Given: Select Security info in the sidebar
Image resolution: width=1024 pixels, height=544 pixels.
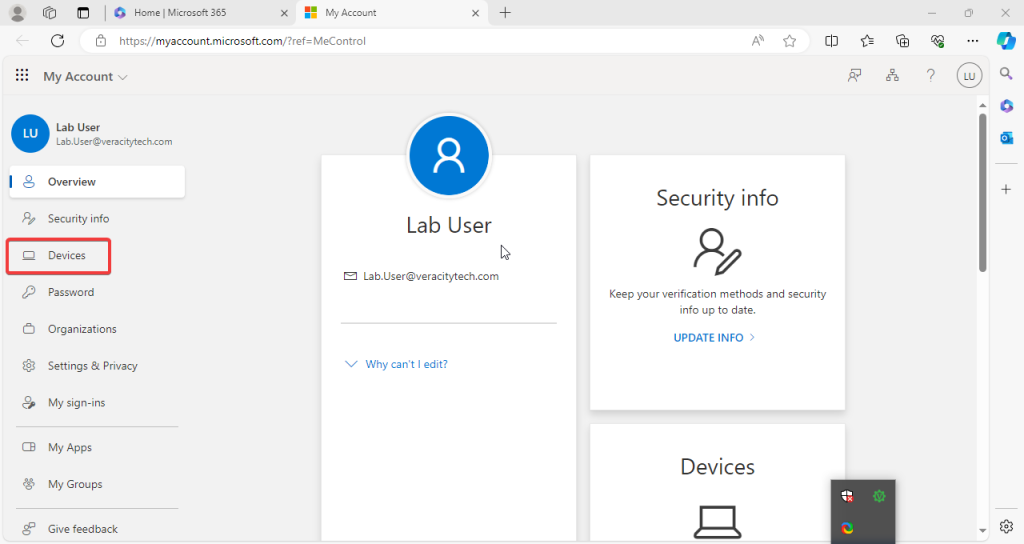Looking at the screenshot, I should [x=78, y=219].
